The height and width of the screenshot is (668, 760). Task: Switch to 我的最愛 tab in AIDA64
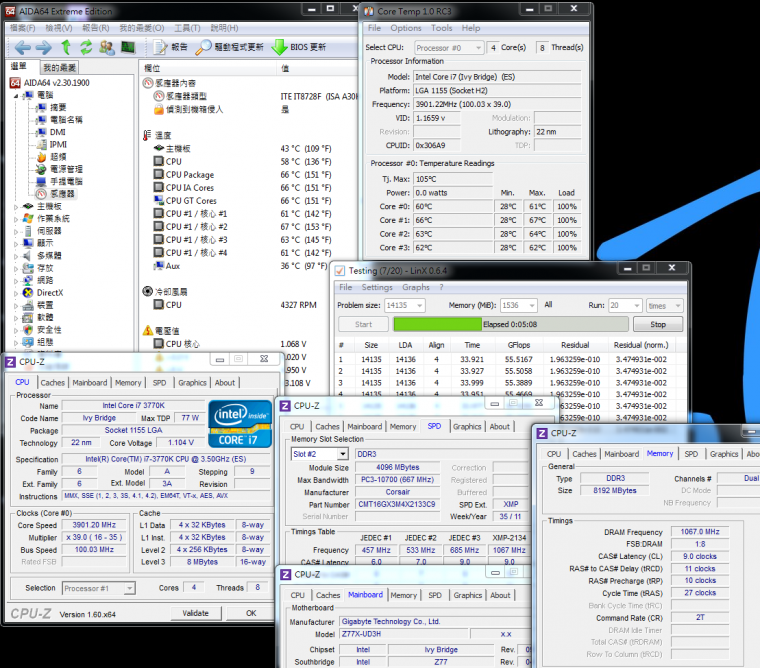(62, 68)
